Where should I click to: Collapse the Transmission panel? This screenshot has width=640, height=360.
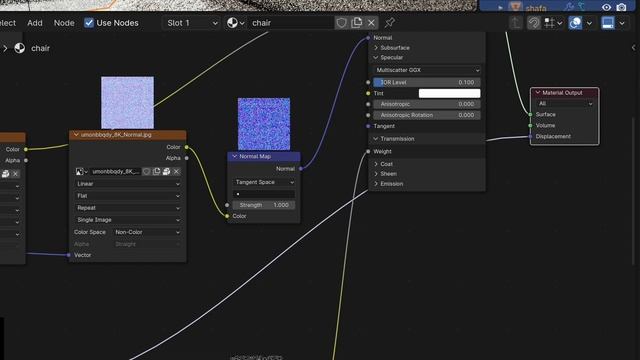tap(376, 139)
